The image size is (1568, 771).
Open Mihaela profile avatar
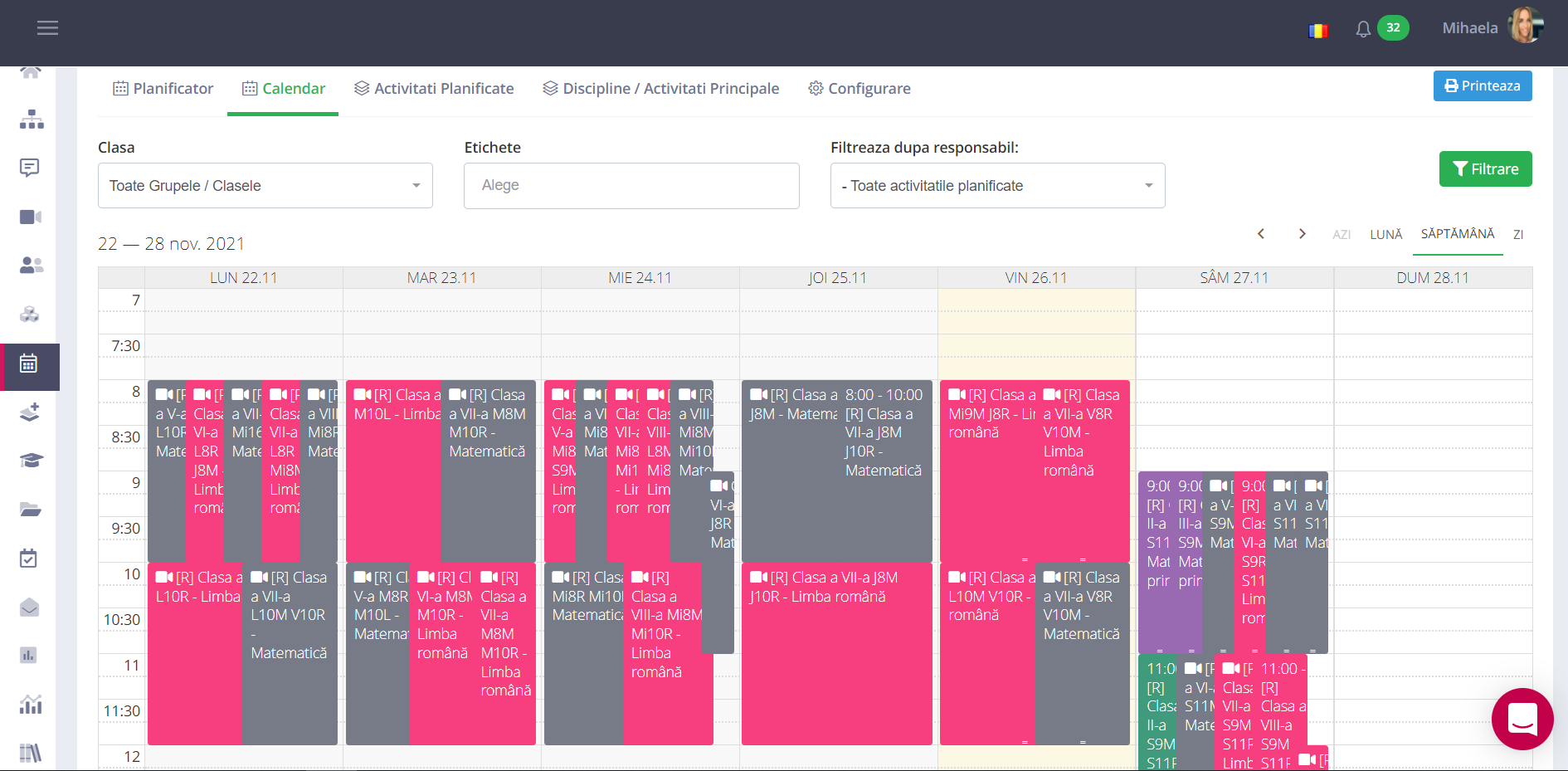(1526, 27)
